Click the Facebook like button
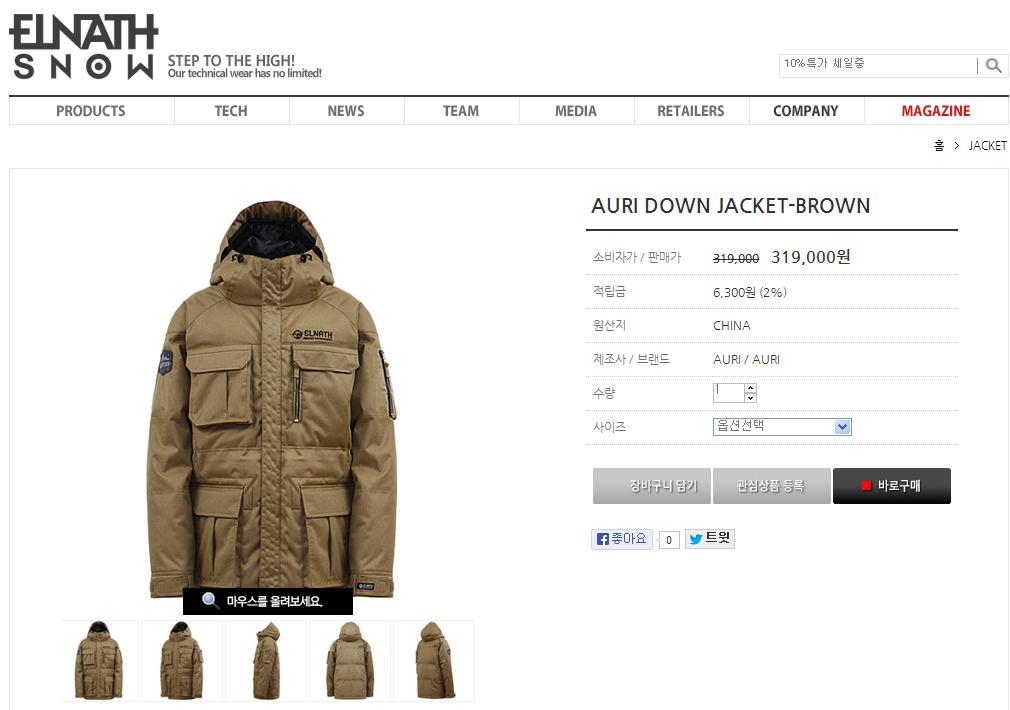 622,539
